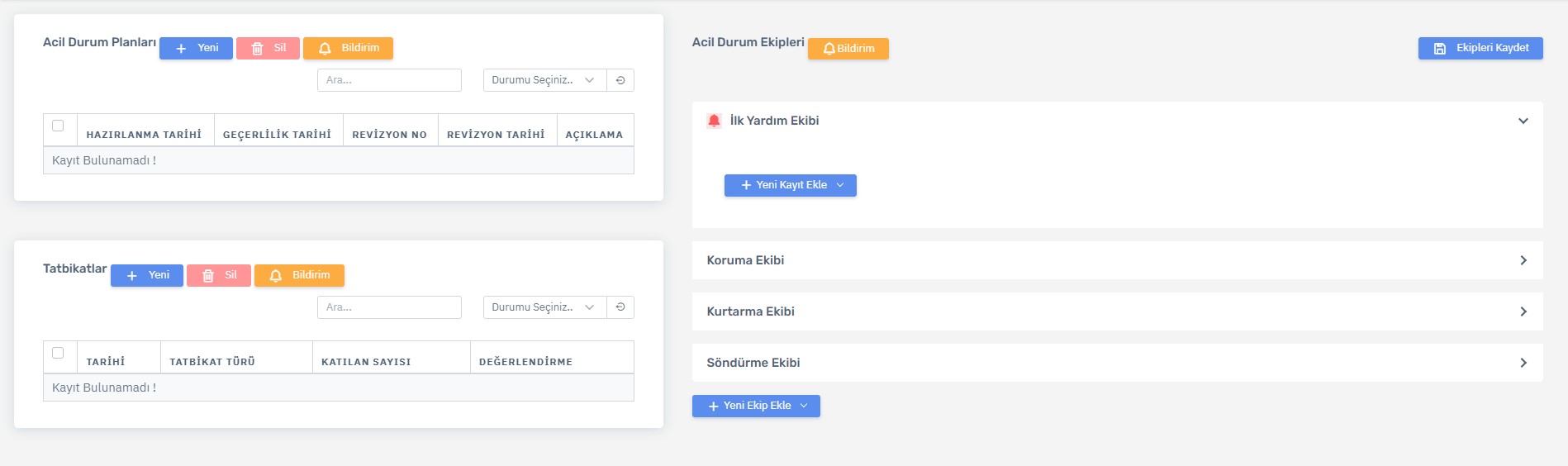Toggle select-all checkbox in Tatbikatlar table
This screenshot has height=466, width=1568.
click(x=58, y=353)
